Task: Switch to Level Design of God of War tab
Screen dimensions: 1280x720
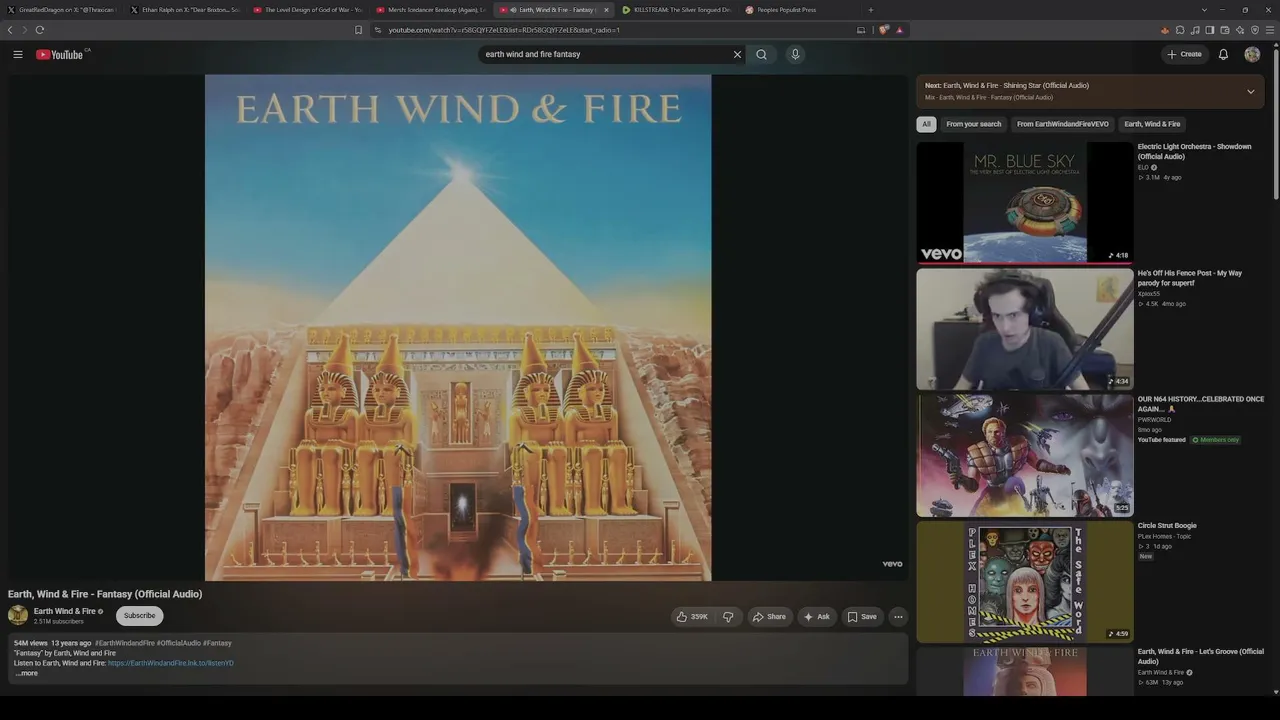Action: tap(308, 10)
